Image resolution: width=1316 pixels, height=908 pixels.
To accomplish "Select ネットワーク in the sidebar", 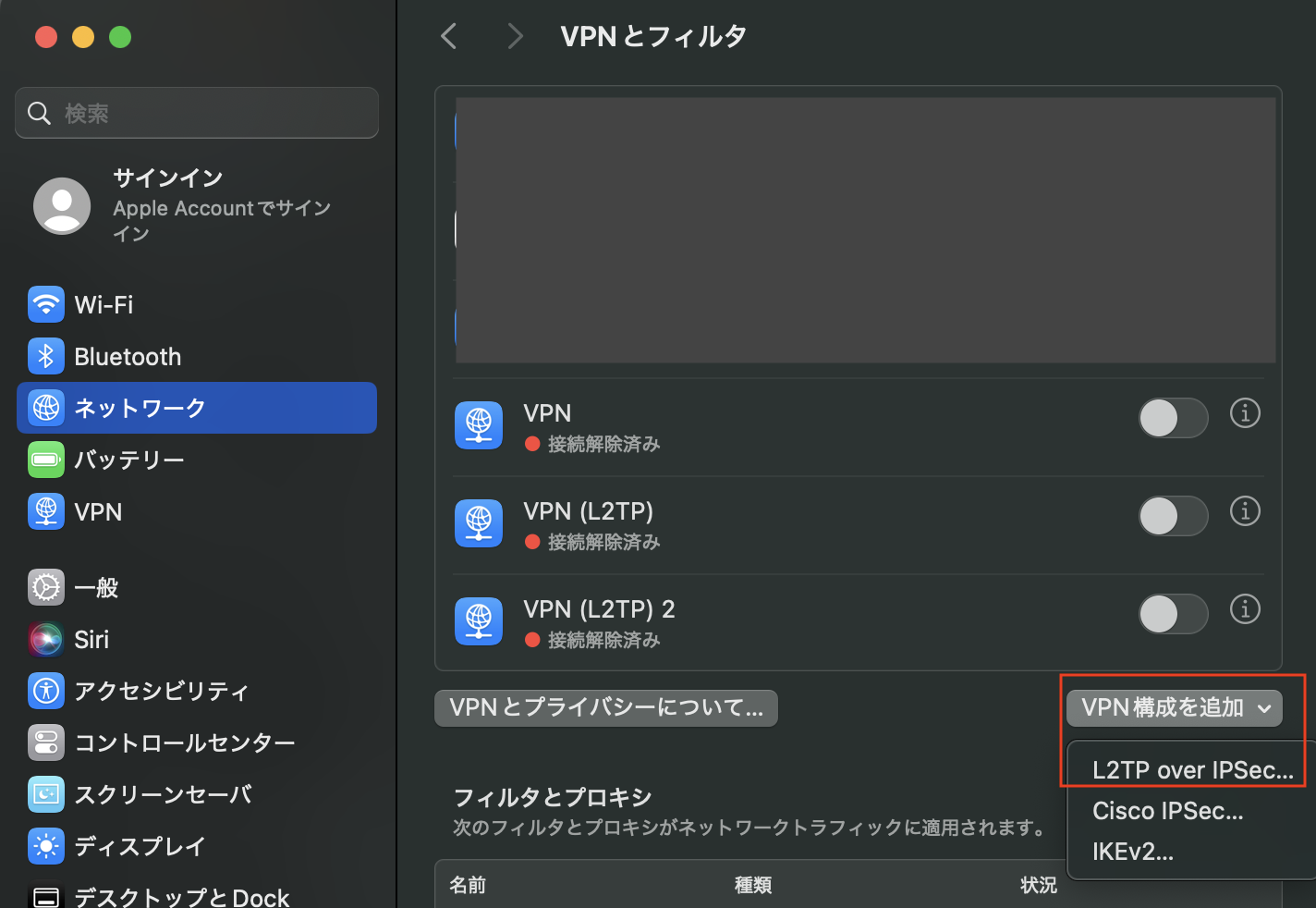I will pyautogui.click(x=197, y=408).
